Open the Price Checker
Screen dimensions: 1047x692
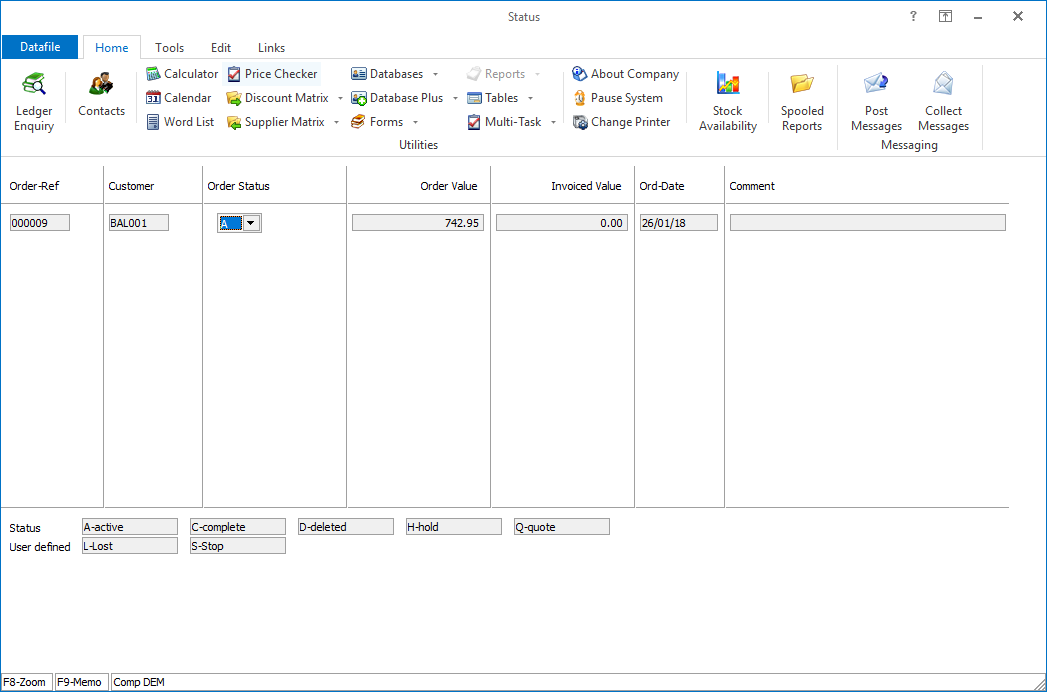[272, 74]
